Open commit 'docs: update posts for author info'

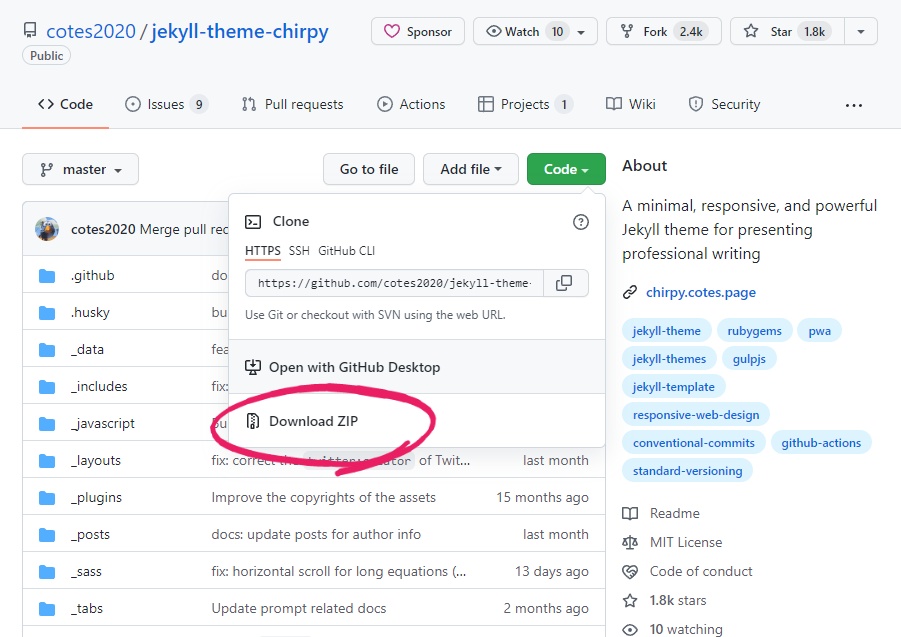point(316,535)
